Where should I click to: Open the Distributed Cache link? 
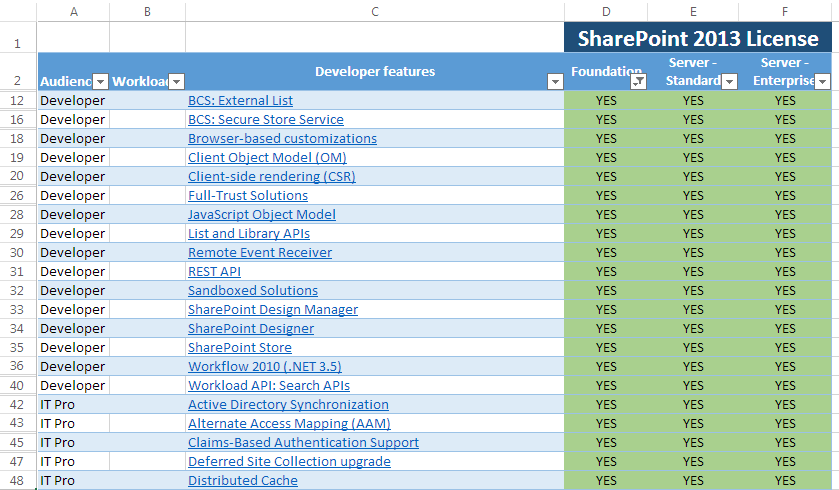coord(243,480)
